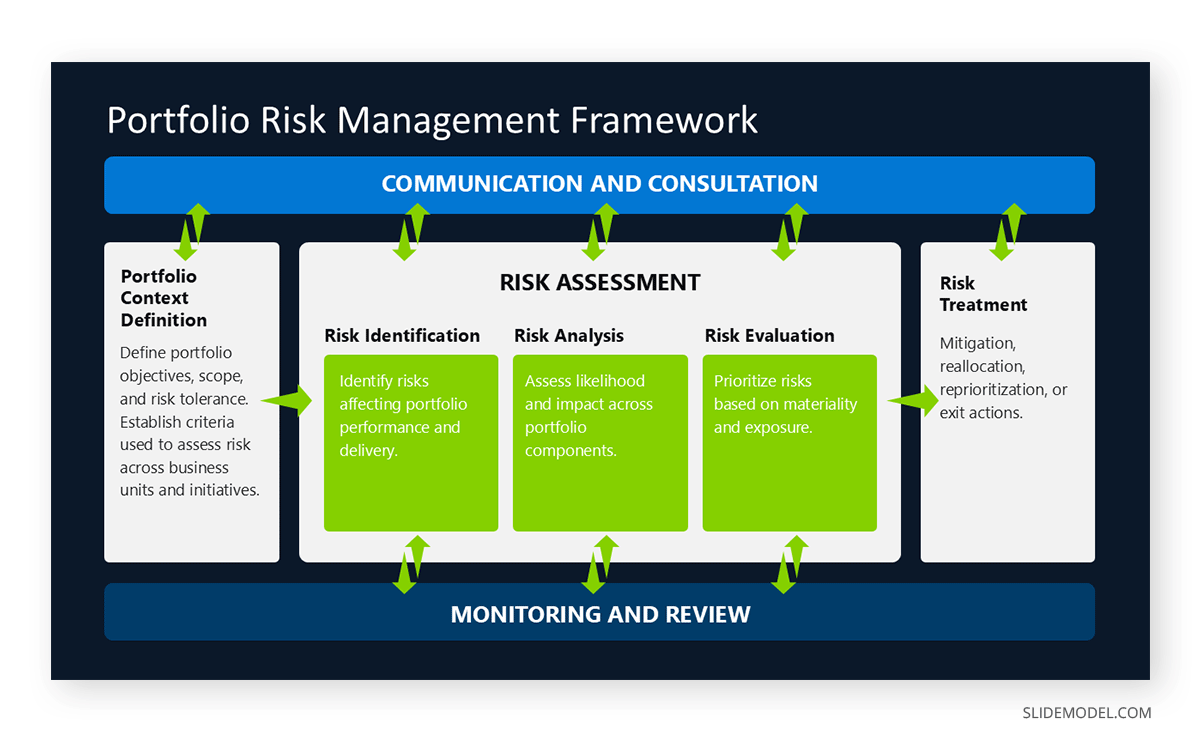Select the Monitoring and Review banner
This screenshot has height=743, width=1200.
(x=599, y=613)
